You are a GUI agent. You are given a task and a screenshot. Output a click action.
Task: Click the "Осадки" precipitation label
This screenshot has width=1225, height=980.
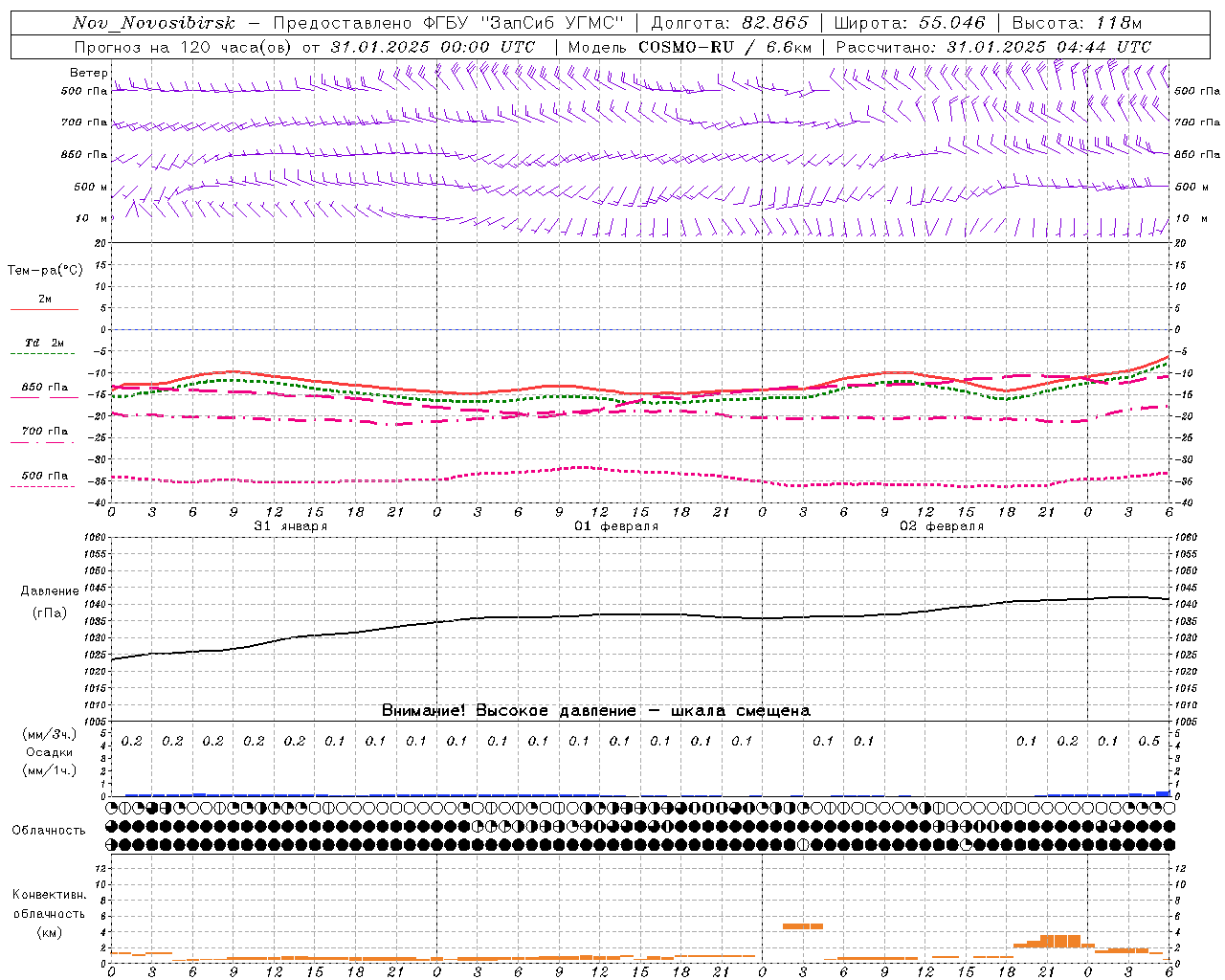(x=49, y=752)
